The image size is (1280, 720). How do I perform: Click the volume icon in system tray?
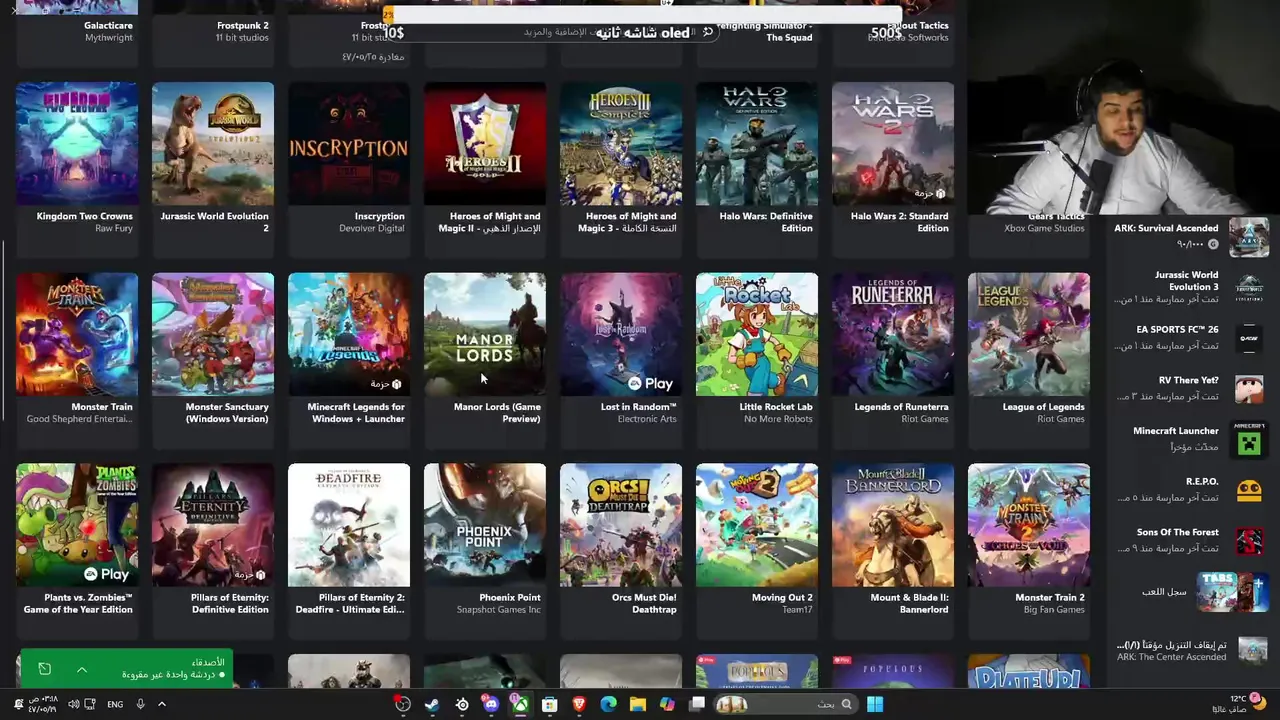(x=73, y=704)
